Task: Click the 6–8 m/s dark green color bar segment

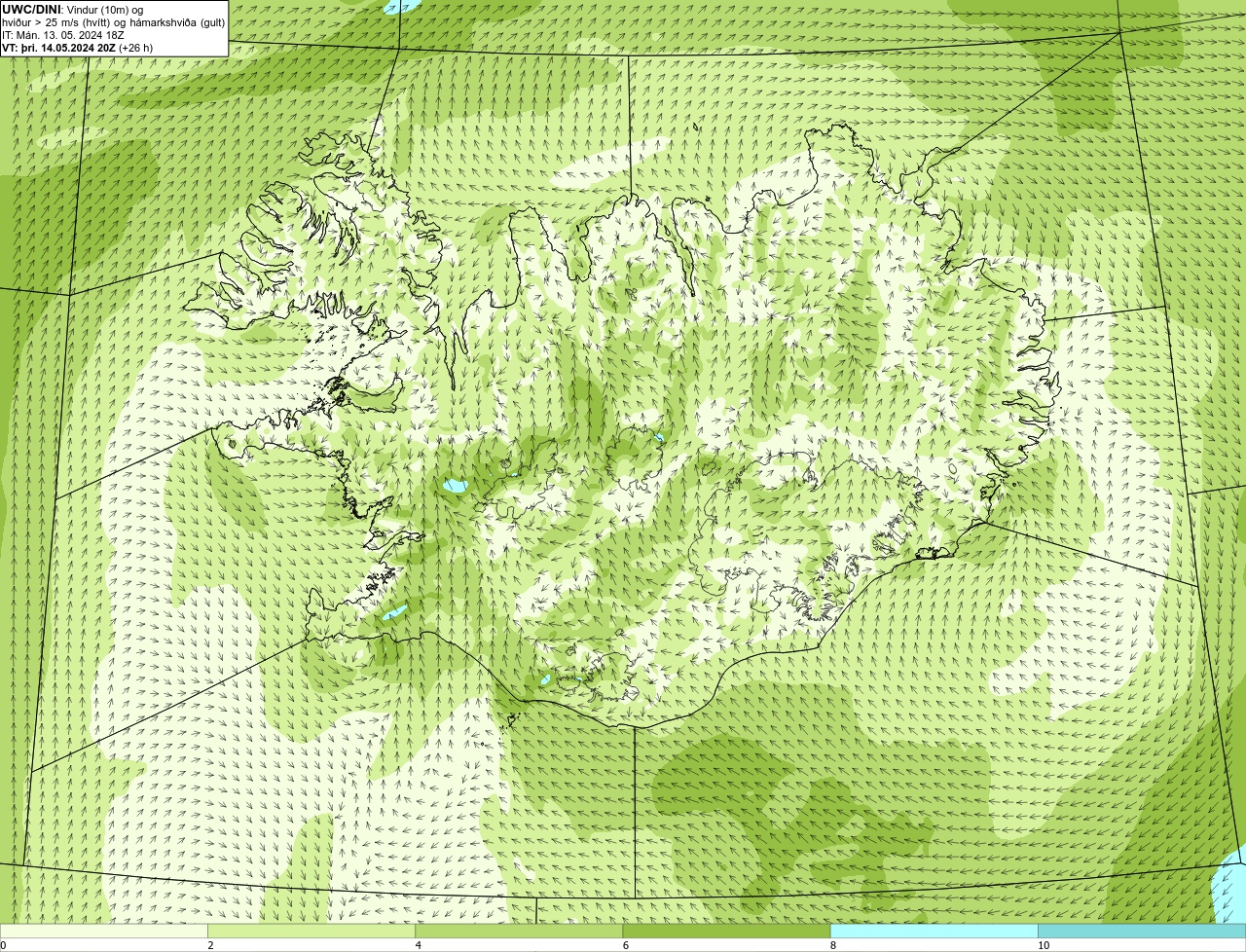Action: click(726, 932)
